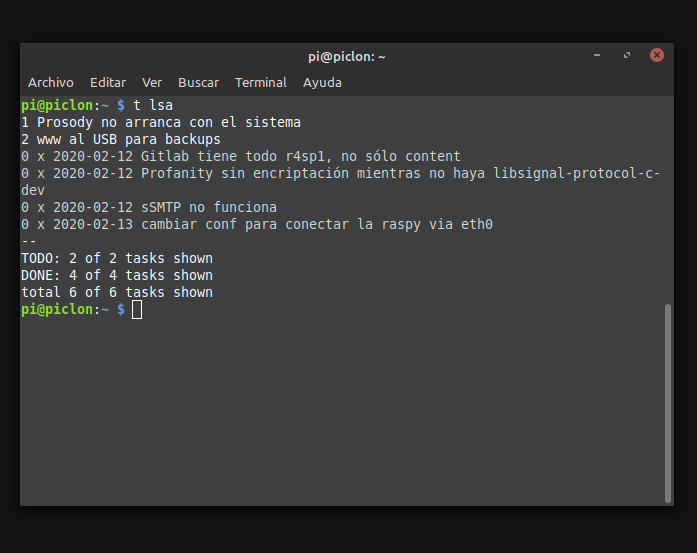Maximize the terminal window
Viewport: 697px width, 553px height.
click(x=627, y=56)
